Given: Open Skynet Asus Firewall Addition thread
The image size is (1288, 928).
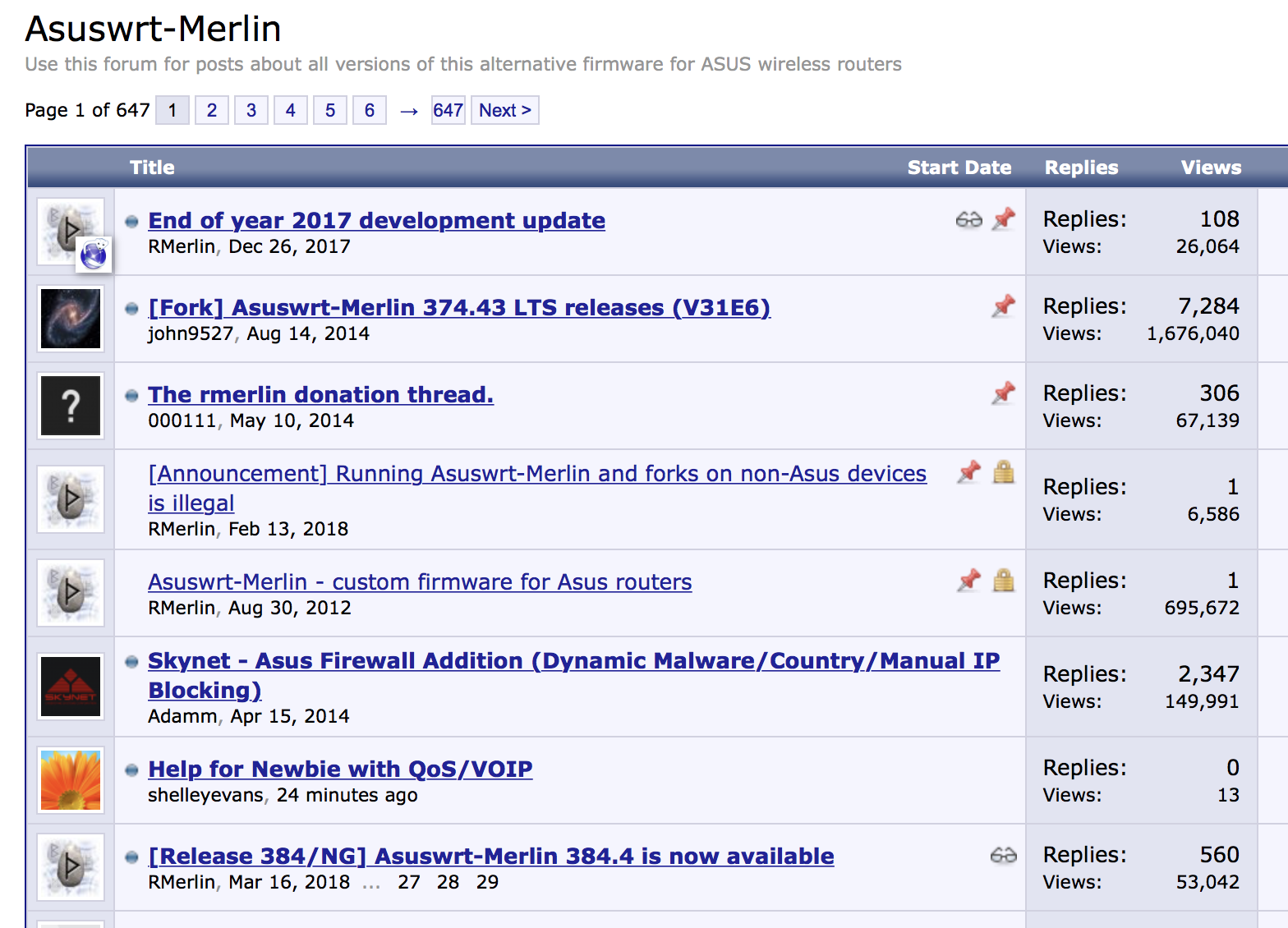Looking at the screenshot, I should pos(574,675).
